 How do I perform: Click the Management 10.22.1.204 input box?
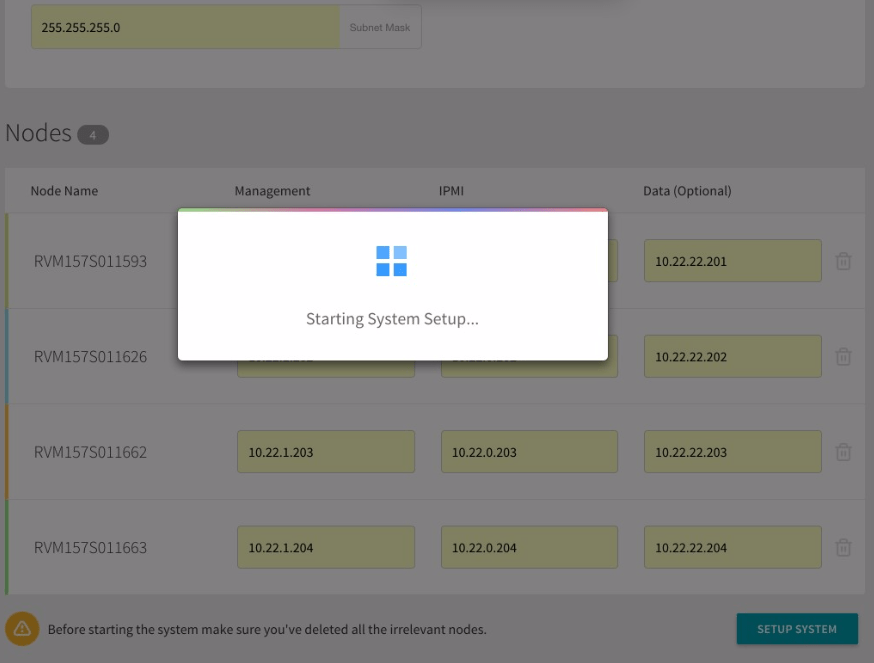326,547
